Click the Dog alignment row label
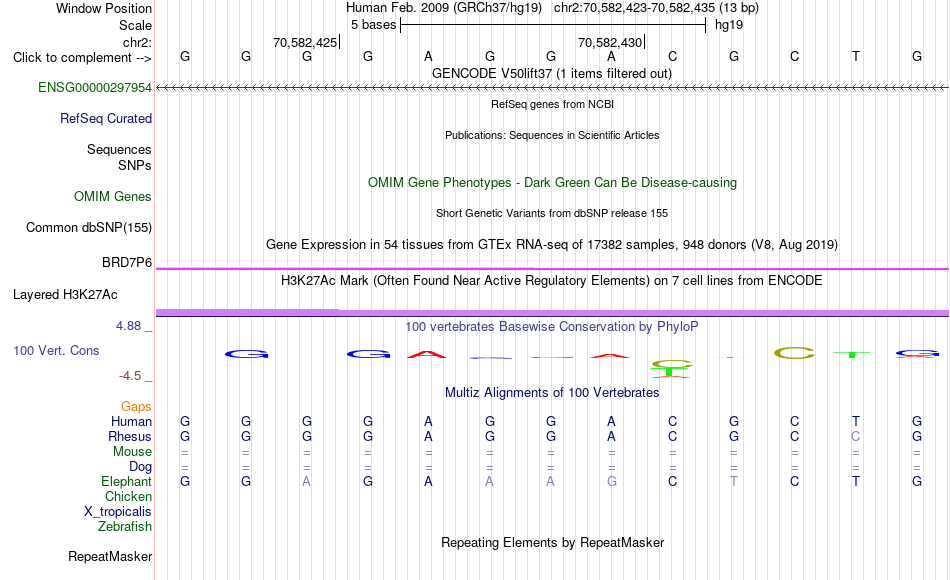The image size is (950, 580). [140, 467]
